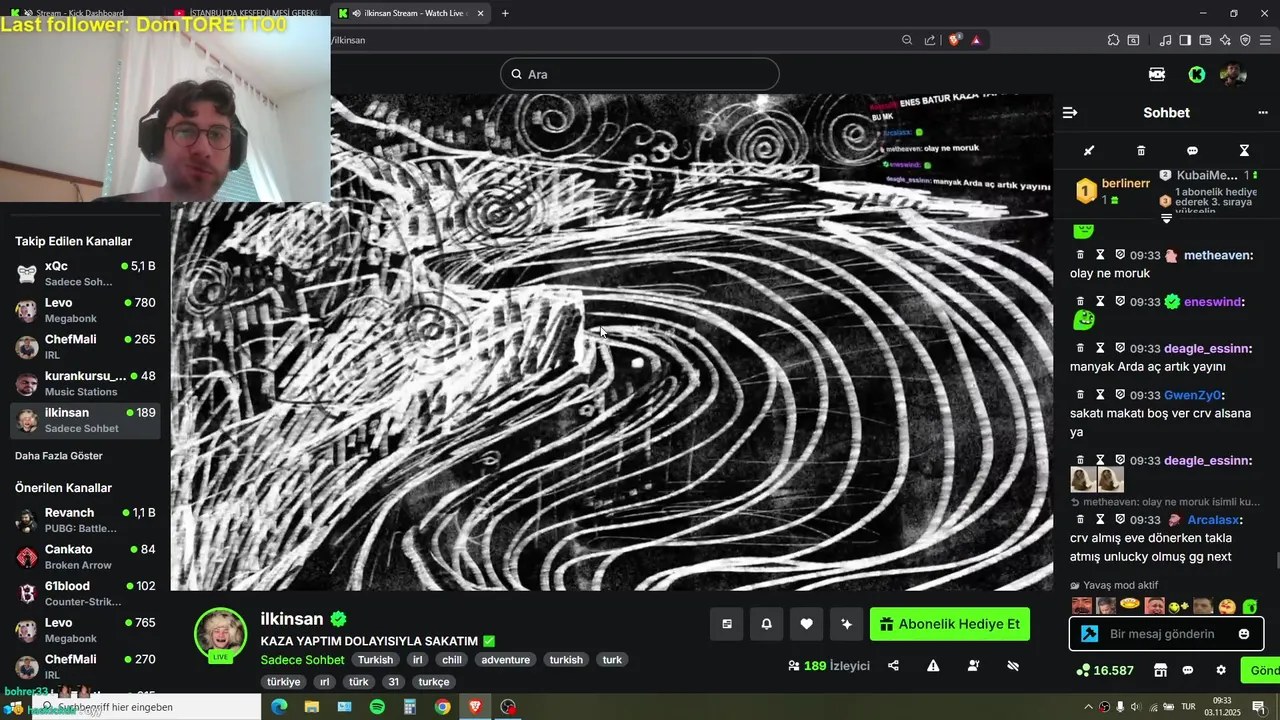The width and height of the screenshot is (1280, 720).
Task: Focus the Ara search box
Action: 640,74
